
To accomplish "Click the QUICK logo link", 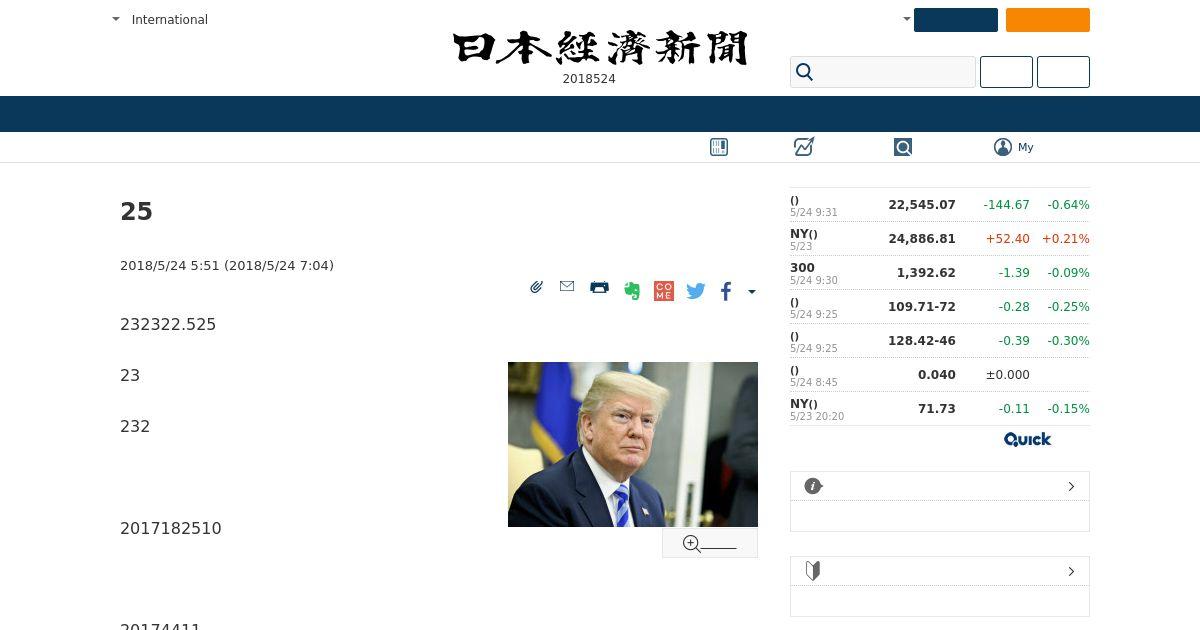I will tap(1027, 439).
